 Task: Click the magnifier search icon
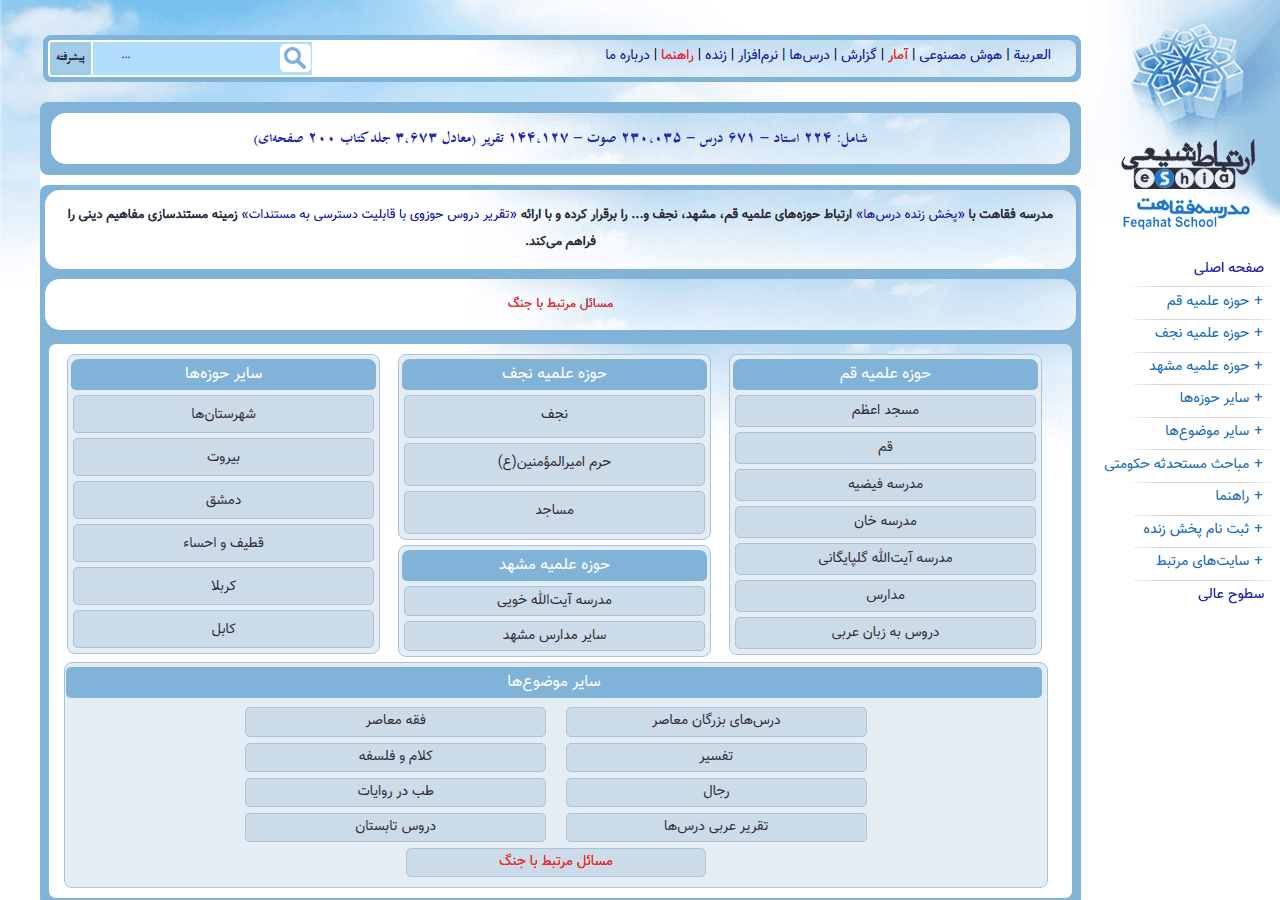click(x=295, y=58)
